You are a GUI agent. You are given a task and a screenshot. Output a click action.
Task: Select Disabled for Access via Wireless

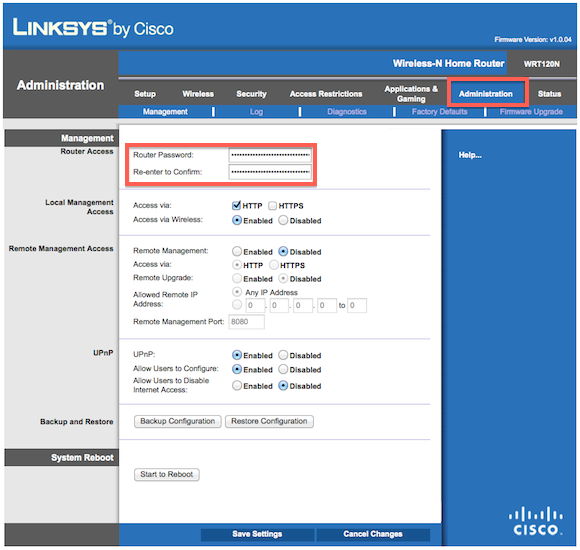click(x=283, y=220)
